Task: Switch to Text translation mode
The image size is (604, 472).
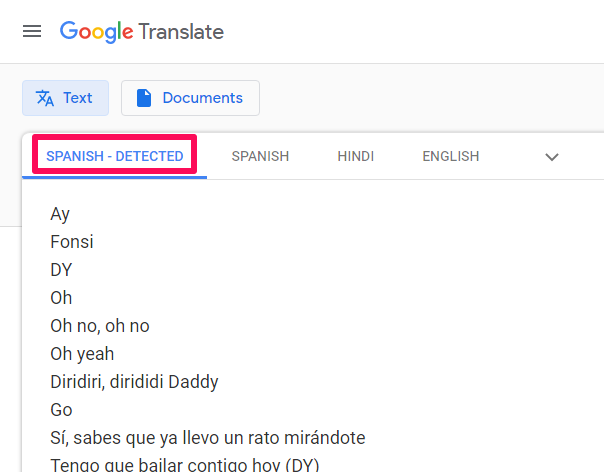Action: point(65,98)
